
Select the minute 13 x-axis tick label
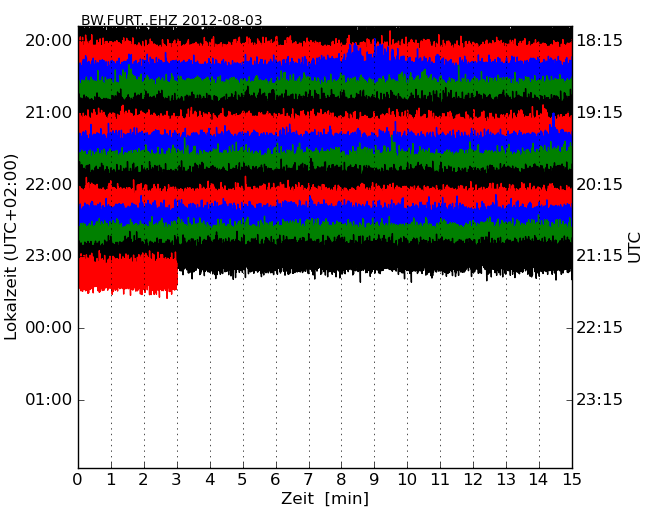(x=506, y=480)
